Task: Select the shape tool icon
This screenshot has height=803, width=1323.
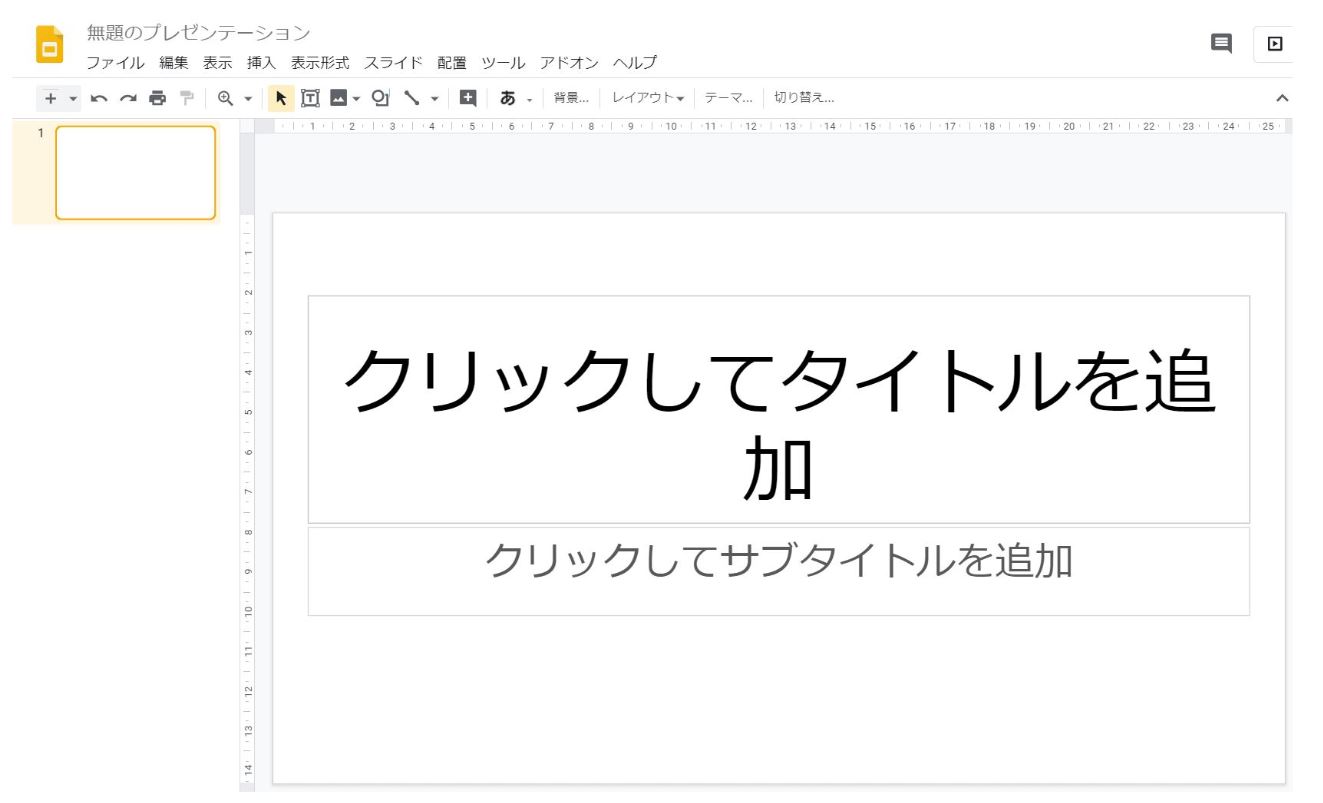Action: (380, 98)
